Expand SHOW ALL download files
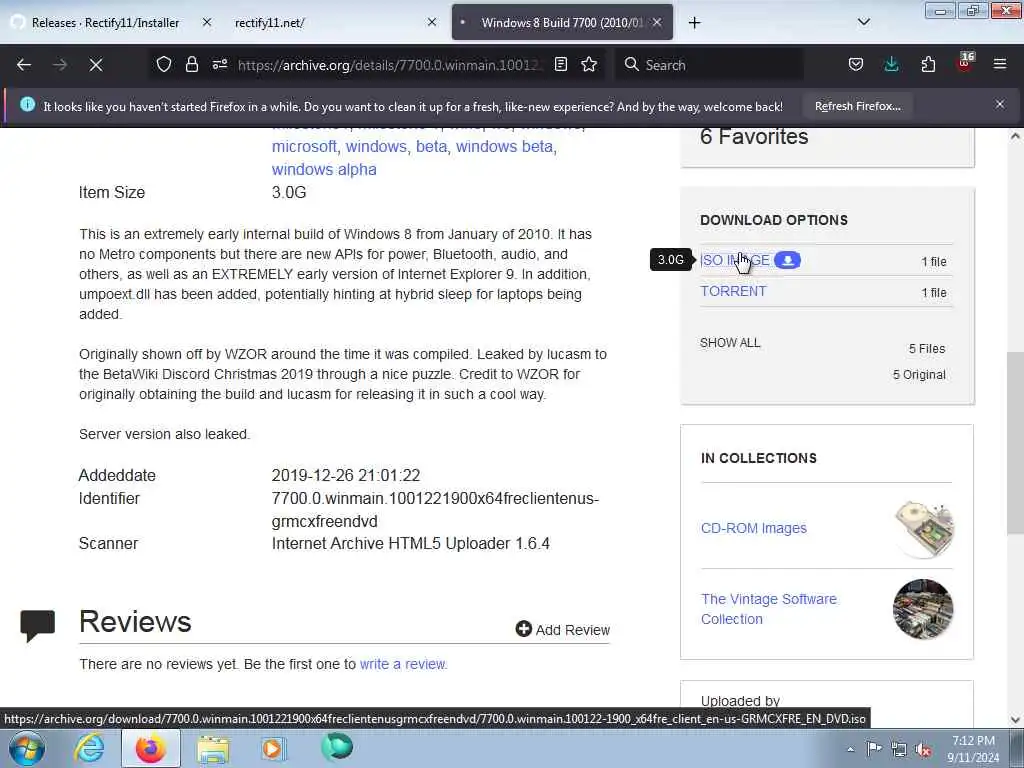Screen dimensions: 1024x768 729,343
